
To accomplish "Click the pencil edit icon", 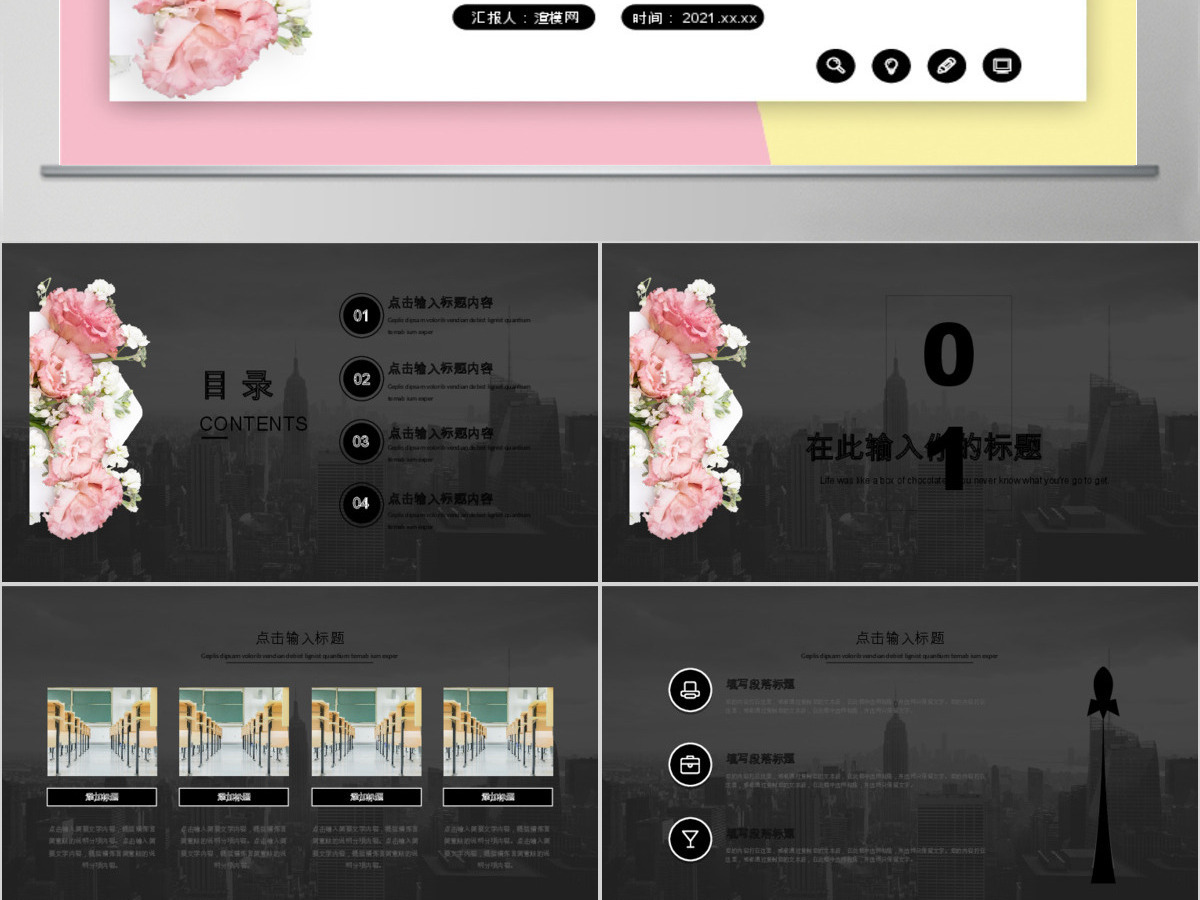I will (947, 66).
